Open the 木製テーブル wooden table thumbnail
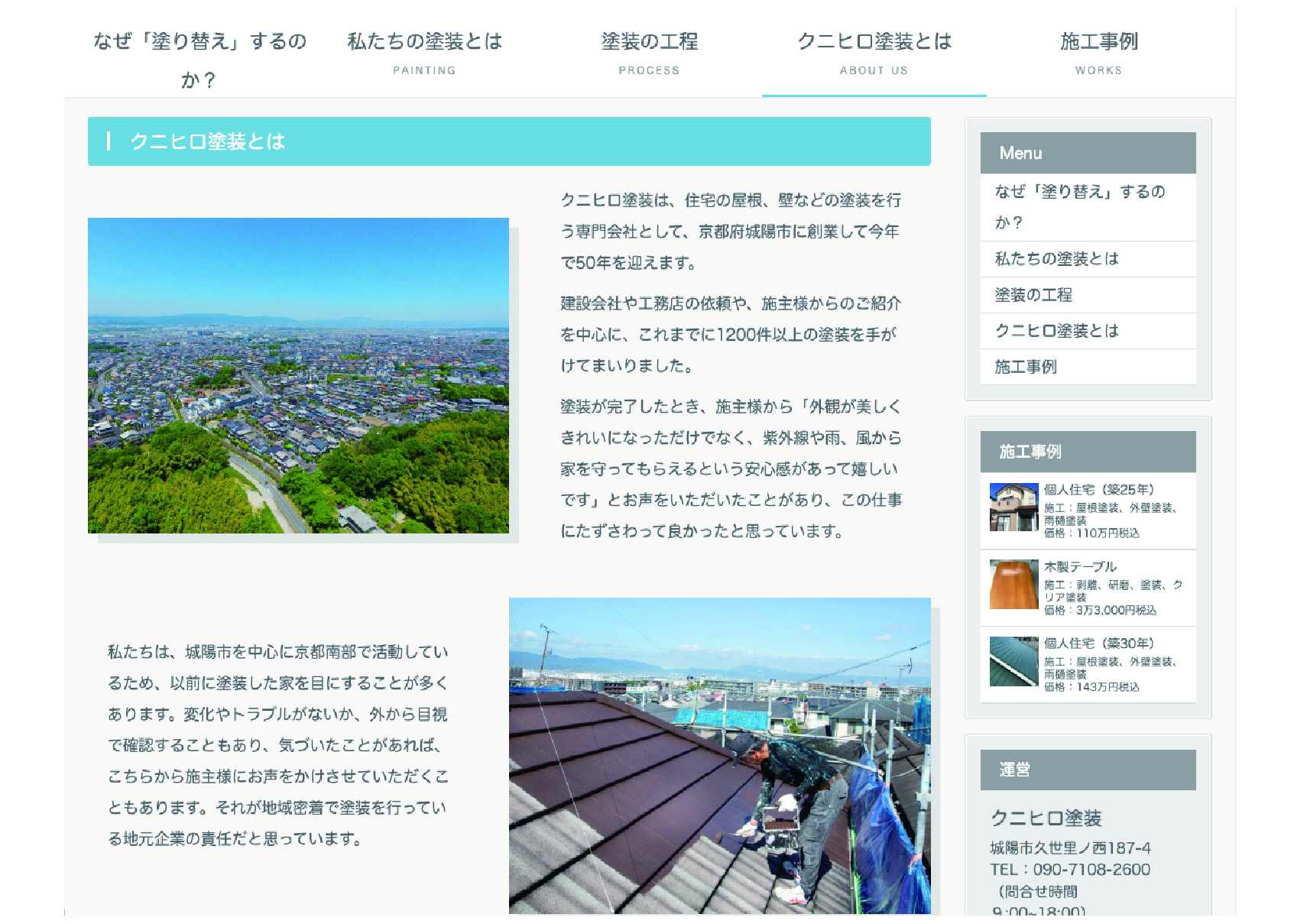This screenshot has height=924, width=1294. 1013,584
